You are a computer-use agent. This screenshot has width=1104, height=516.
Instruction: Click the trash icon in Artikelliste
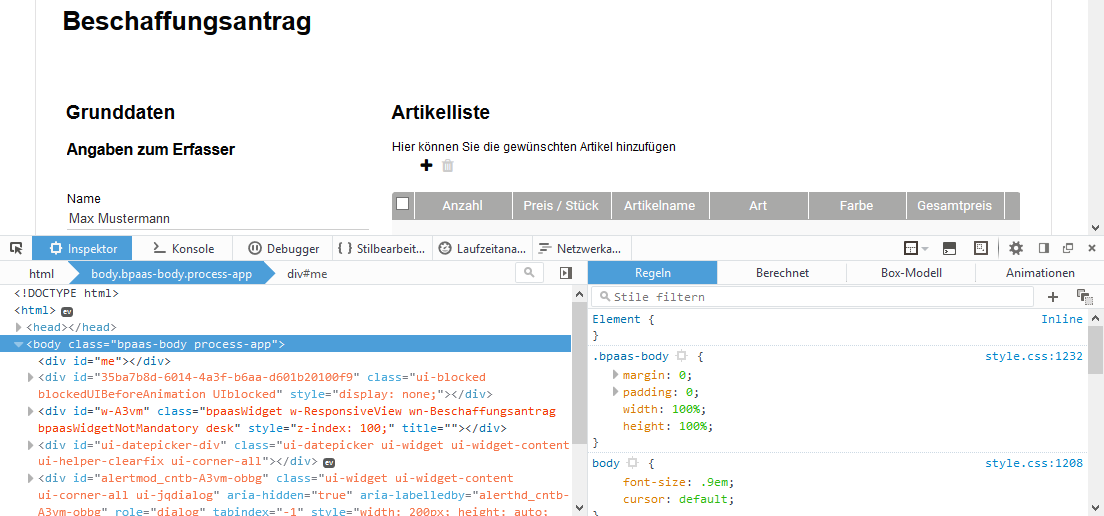[448, 166]
